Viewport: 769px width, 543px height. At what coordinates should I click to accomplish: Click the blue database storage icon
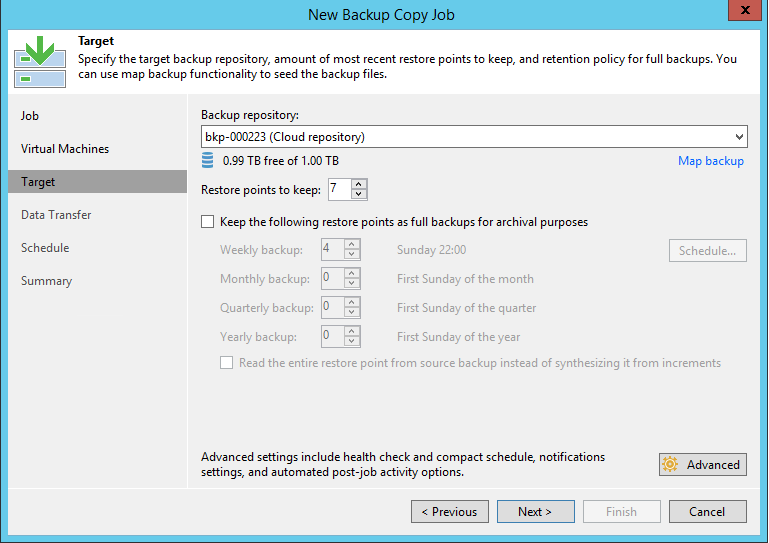point(207,160)
